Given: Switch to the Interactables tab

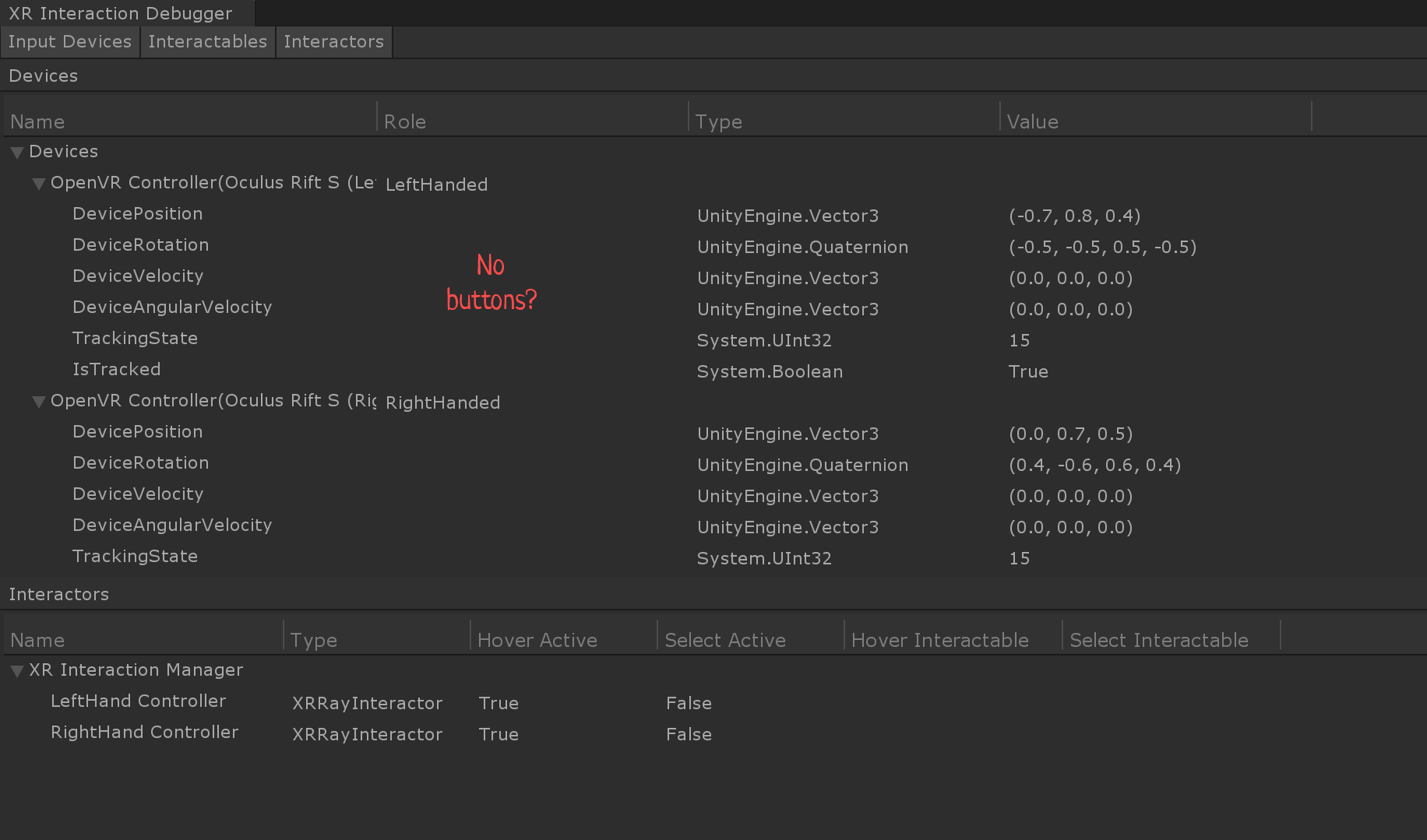Looking at the screenshot, I should (x=207, y=41).
